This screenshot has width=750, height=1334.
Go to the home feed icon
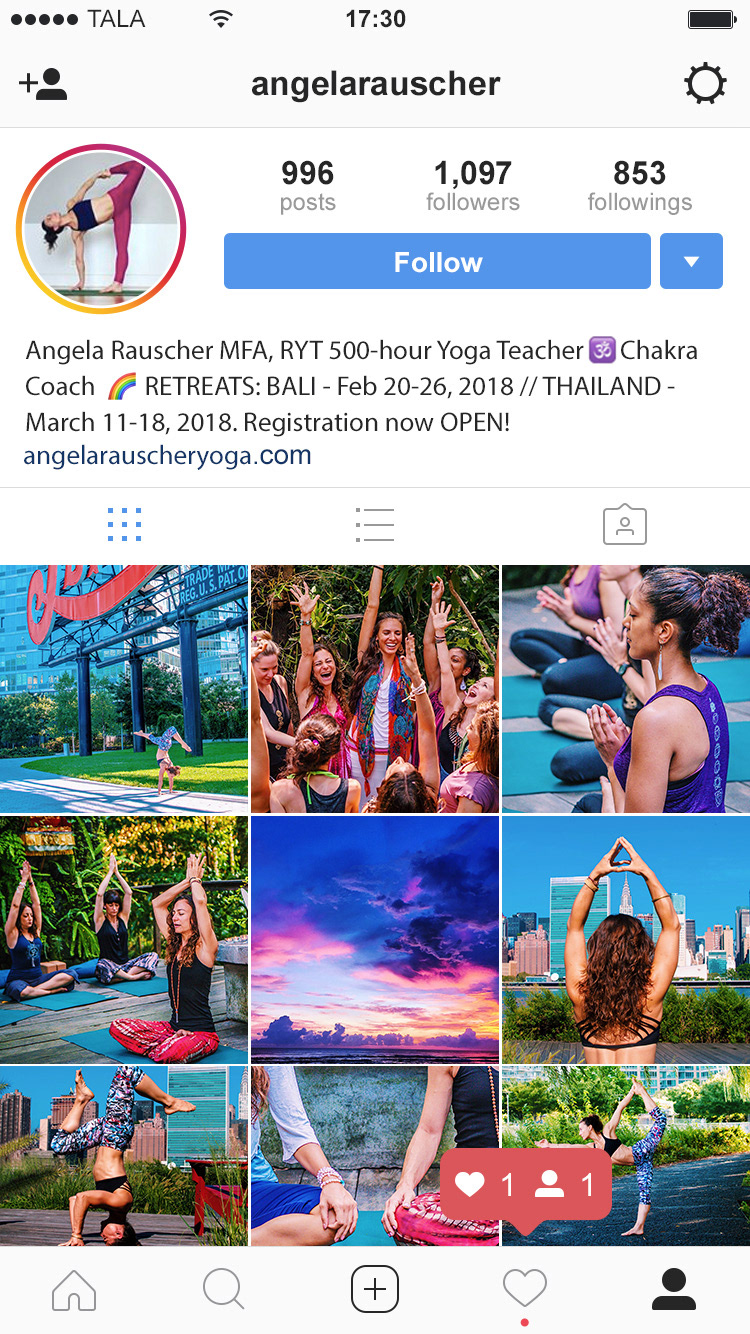pyautogui.click(x=74, y=1289)
